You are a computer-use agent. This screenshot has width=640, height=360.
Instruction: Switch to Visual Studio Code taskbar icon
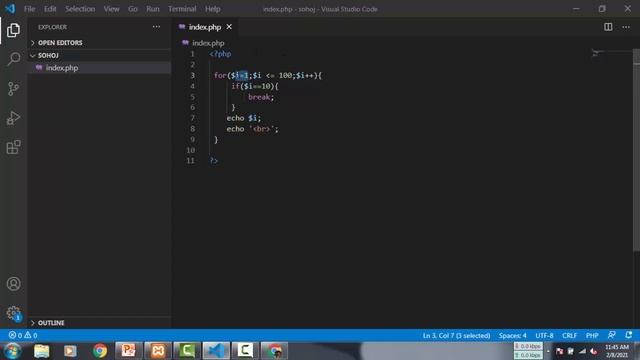tap(216, 351)
